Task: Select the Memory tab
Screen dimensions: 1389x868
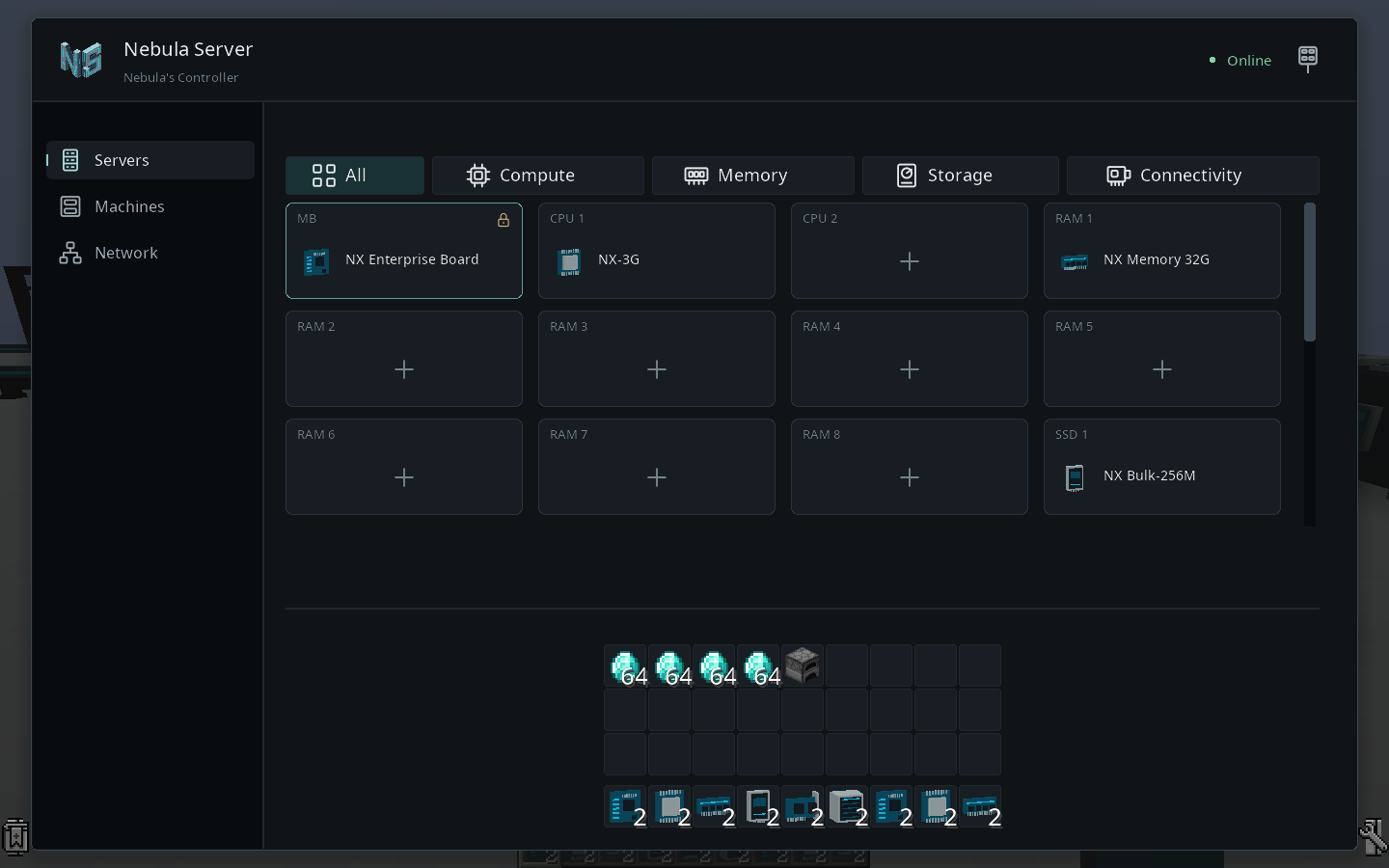Action: pyautogui.click(x=753, y=176)
